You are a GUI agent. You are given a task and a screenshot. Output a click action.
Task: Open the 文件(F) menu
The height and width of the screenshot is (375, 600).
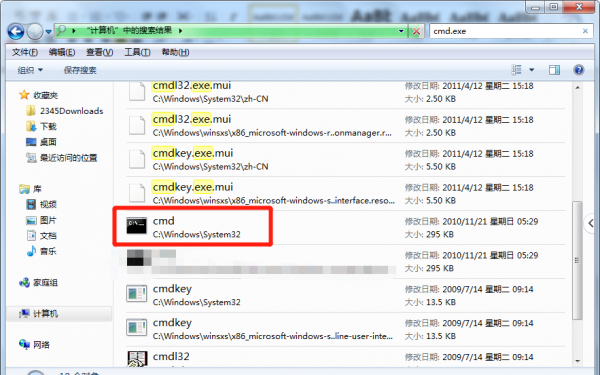pos(24,52)
